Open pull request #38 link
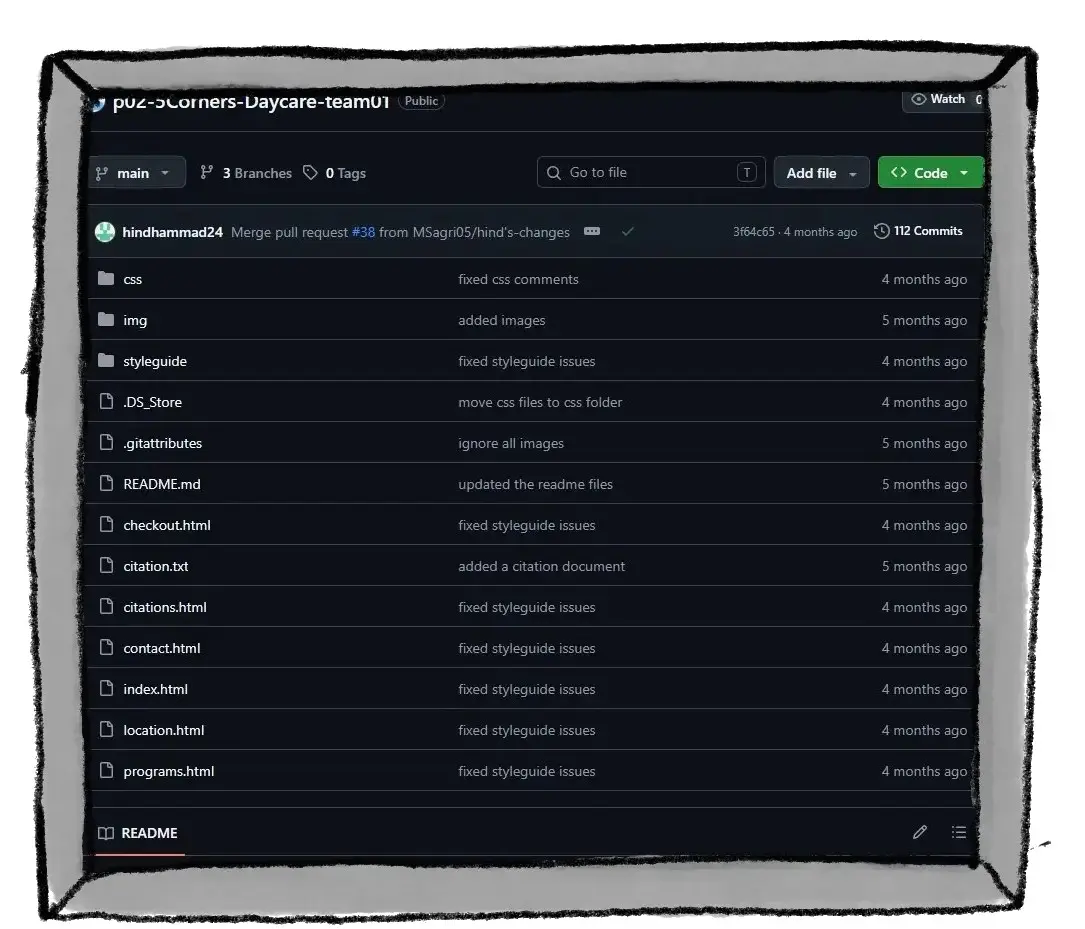The width and height of the screenshot is (1085, 929). point(363,232)
